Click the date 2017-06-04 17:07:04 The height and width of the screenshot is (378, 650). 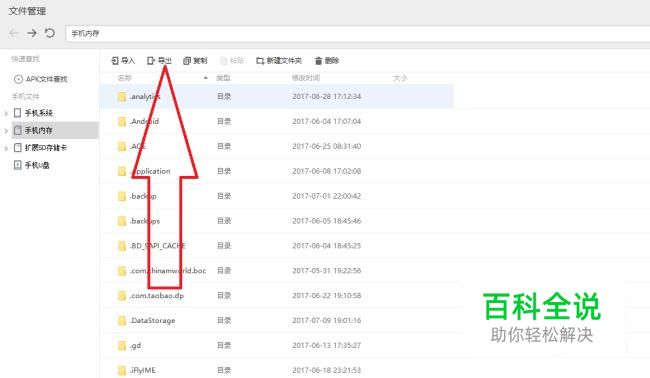[327, 121]
